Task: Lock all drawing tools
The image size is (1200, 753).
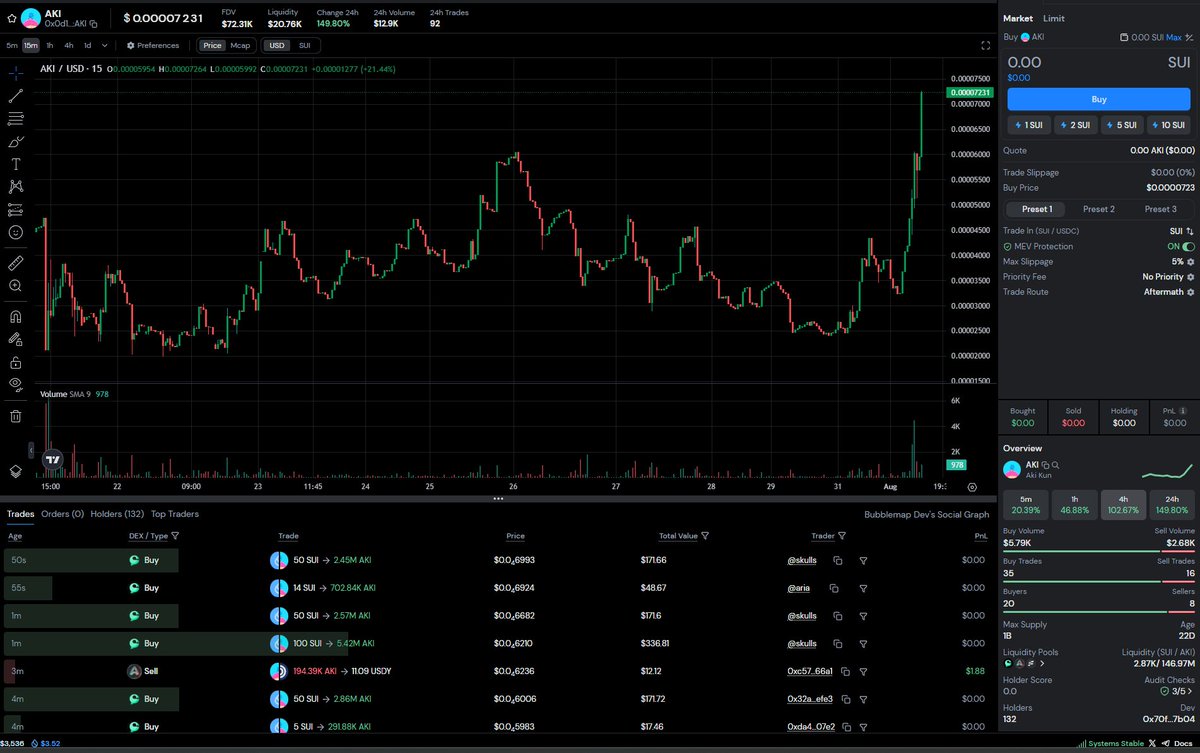Action: click(x=15, y=362)
